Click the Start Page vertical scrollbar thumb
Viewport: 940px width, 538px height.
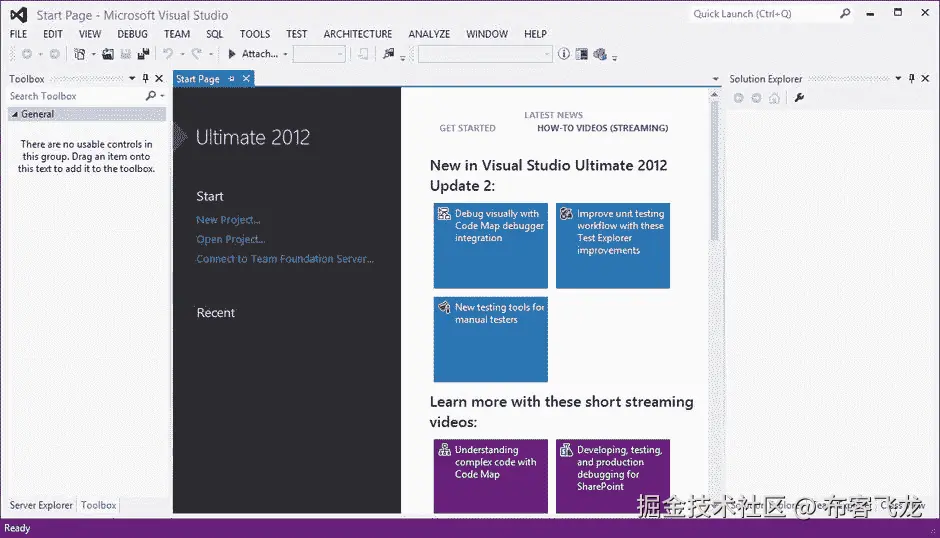[x=714, y=171]
